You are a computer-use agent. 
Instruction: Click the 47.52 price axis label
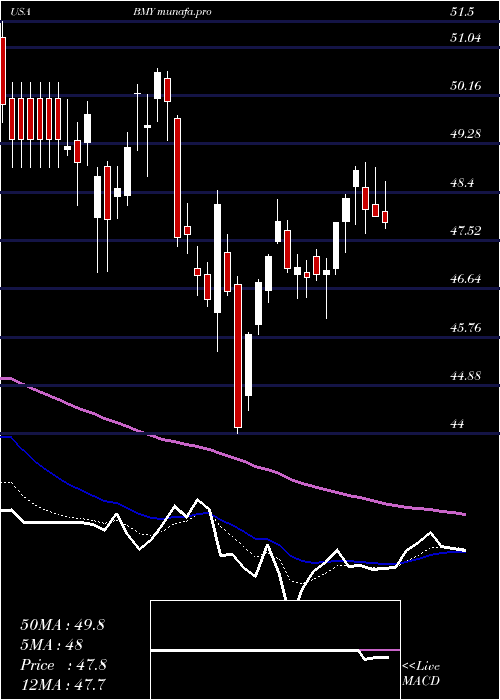coord(465,231)
